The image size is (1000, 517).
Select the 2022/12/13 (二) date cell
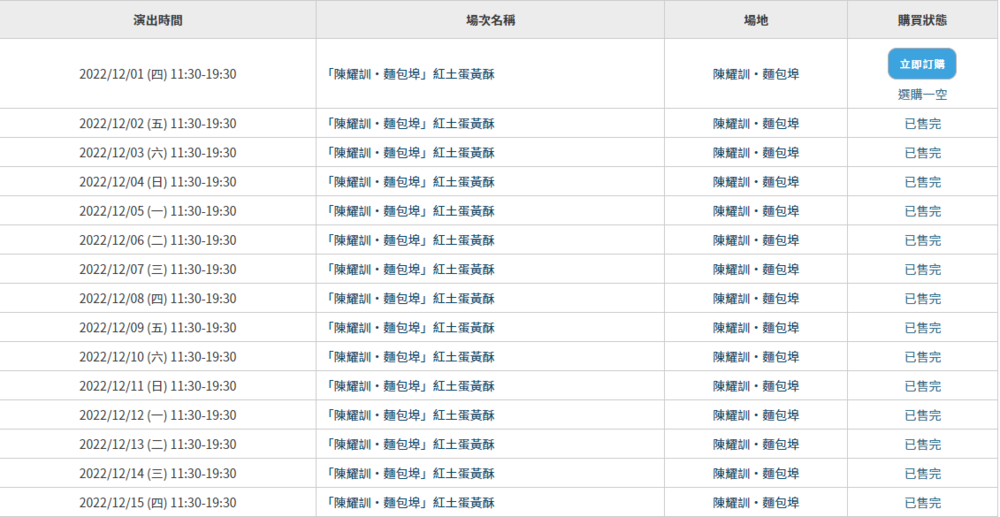click(158, 444)
